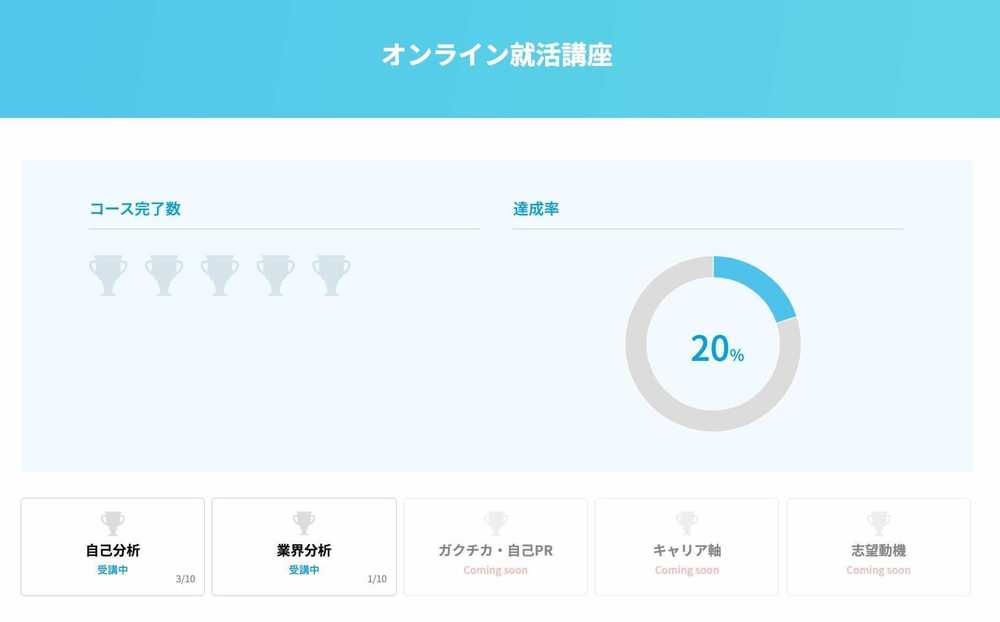Click the 受講中 status under 自己分析
Image resolution: width=1000 pixels, height=622 pixels.
pyautogui.click(x=113, y=570)
